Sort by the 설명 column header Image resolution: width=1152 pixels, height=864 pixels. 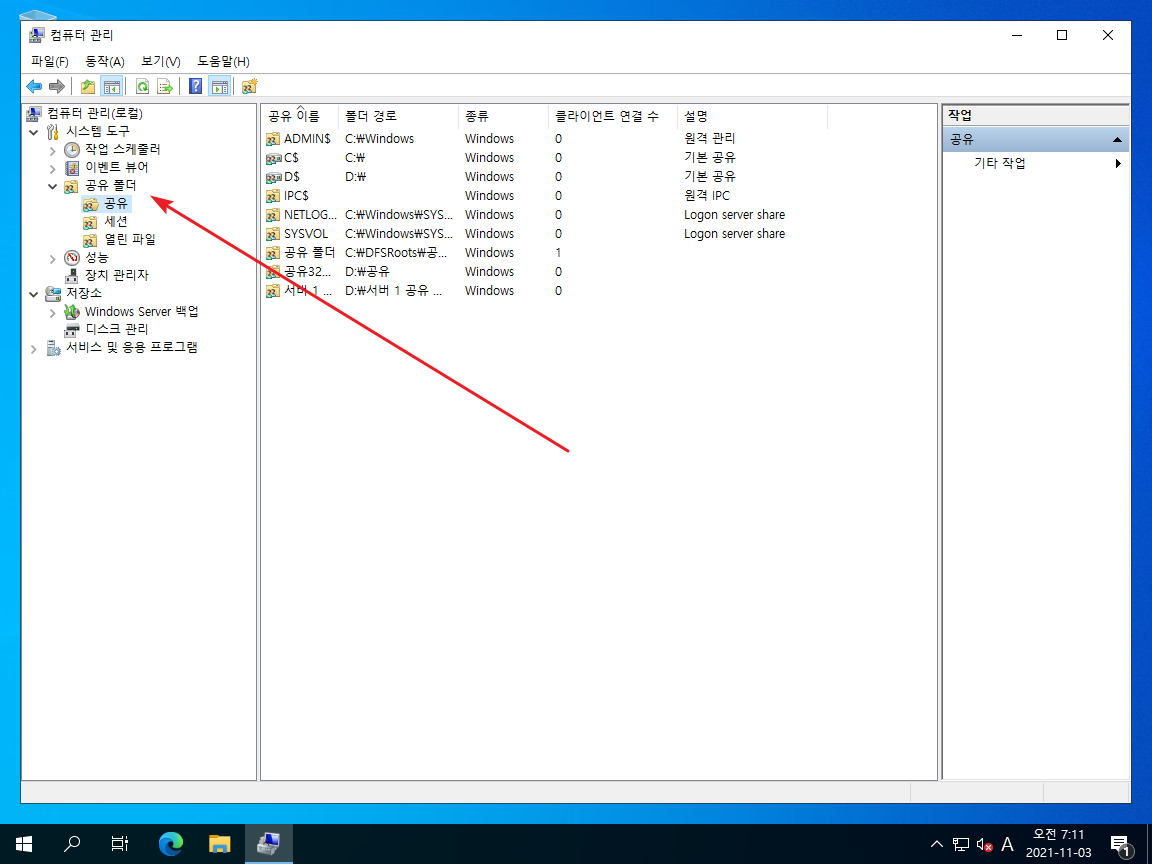pos(752,116)
